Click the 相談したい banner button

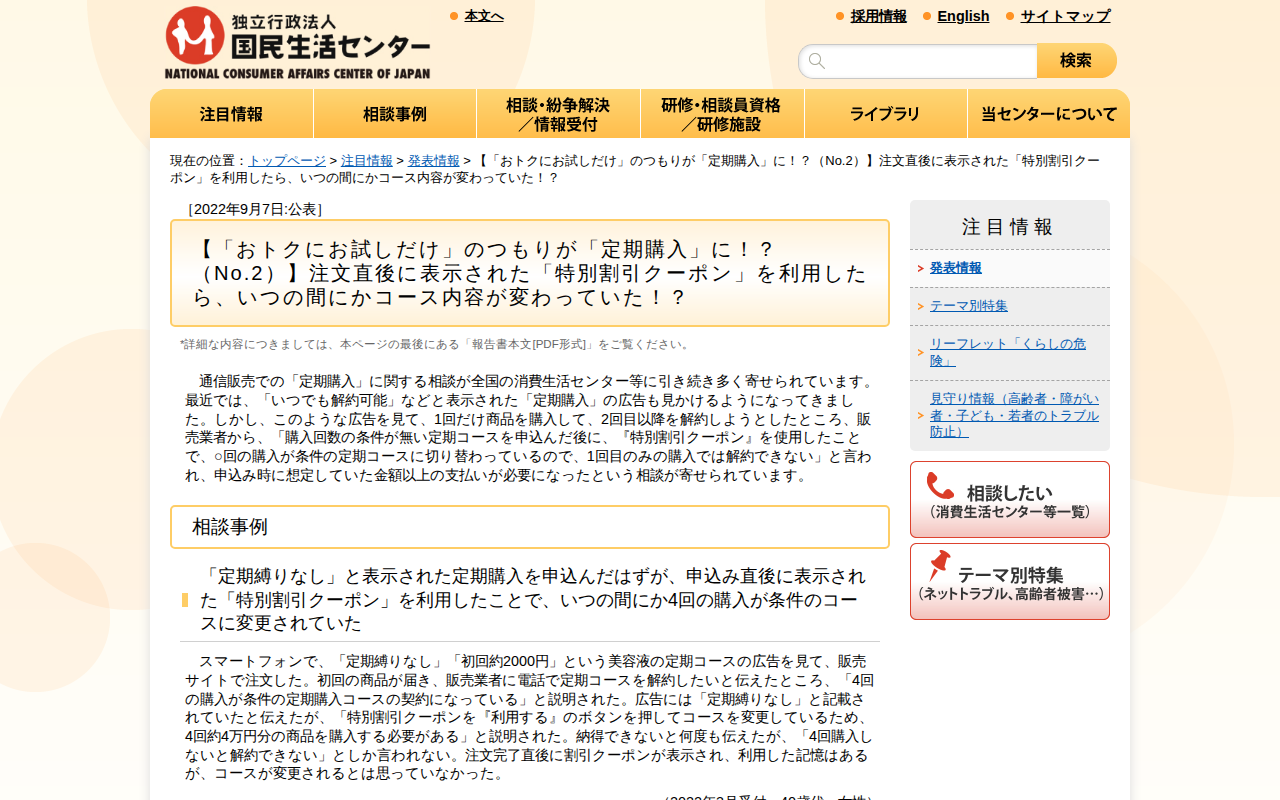click(1010, 499)
